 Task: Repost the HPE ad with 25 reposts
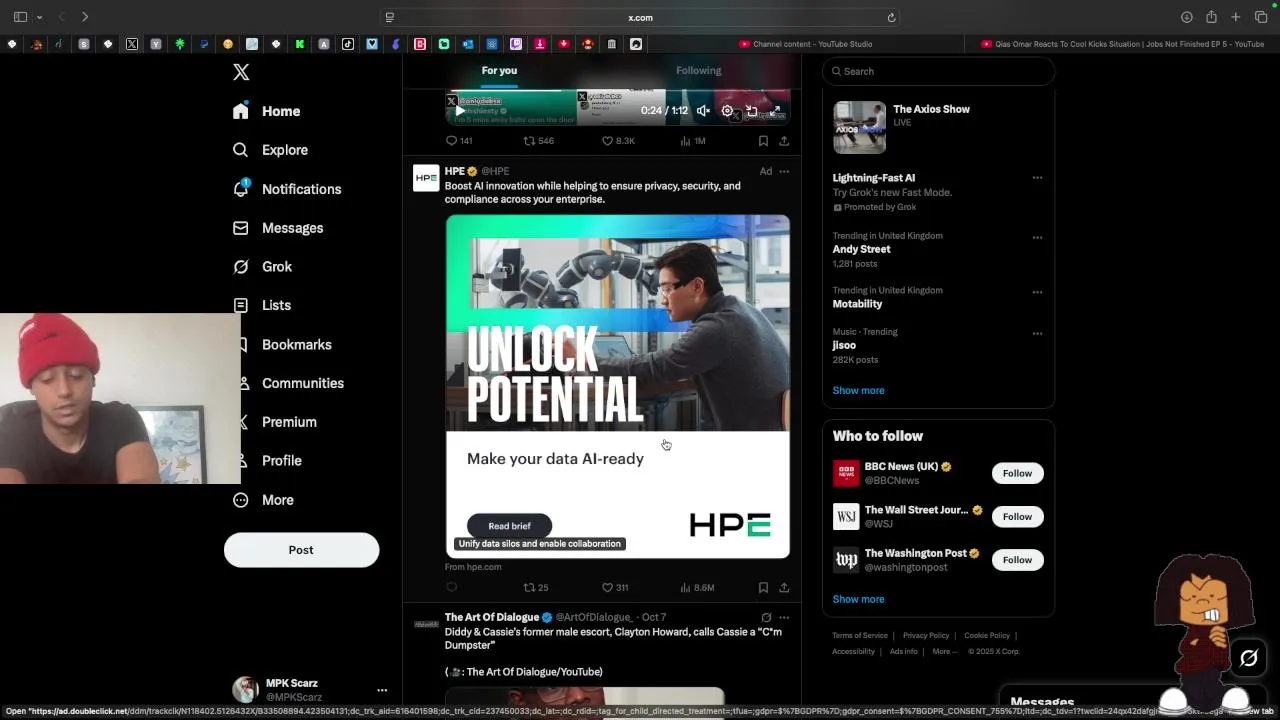537,588
